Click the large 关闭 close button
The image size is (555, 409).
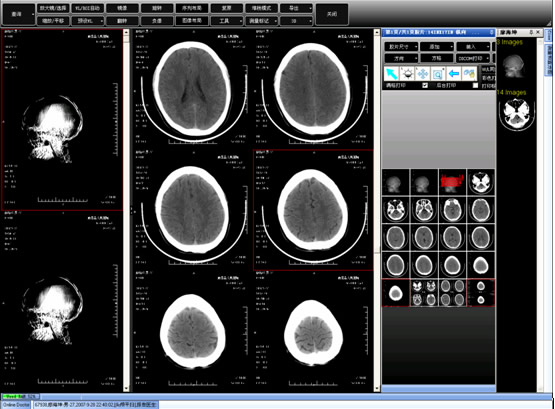[332, 14]
